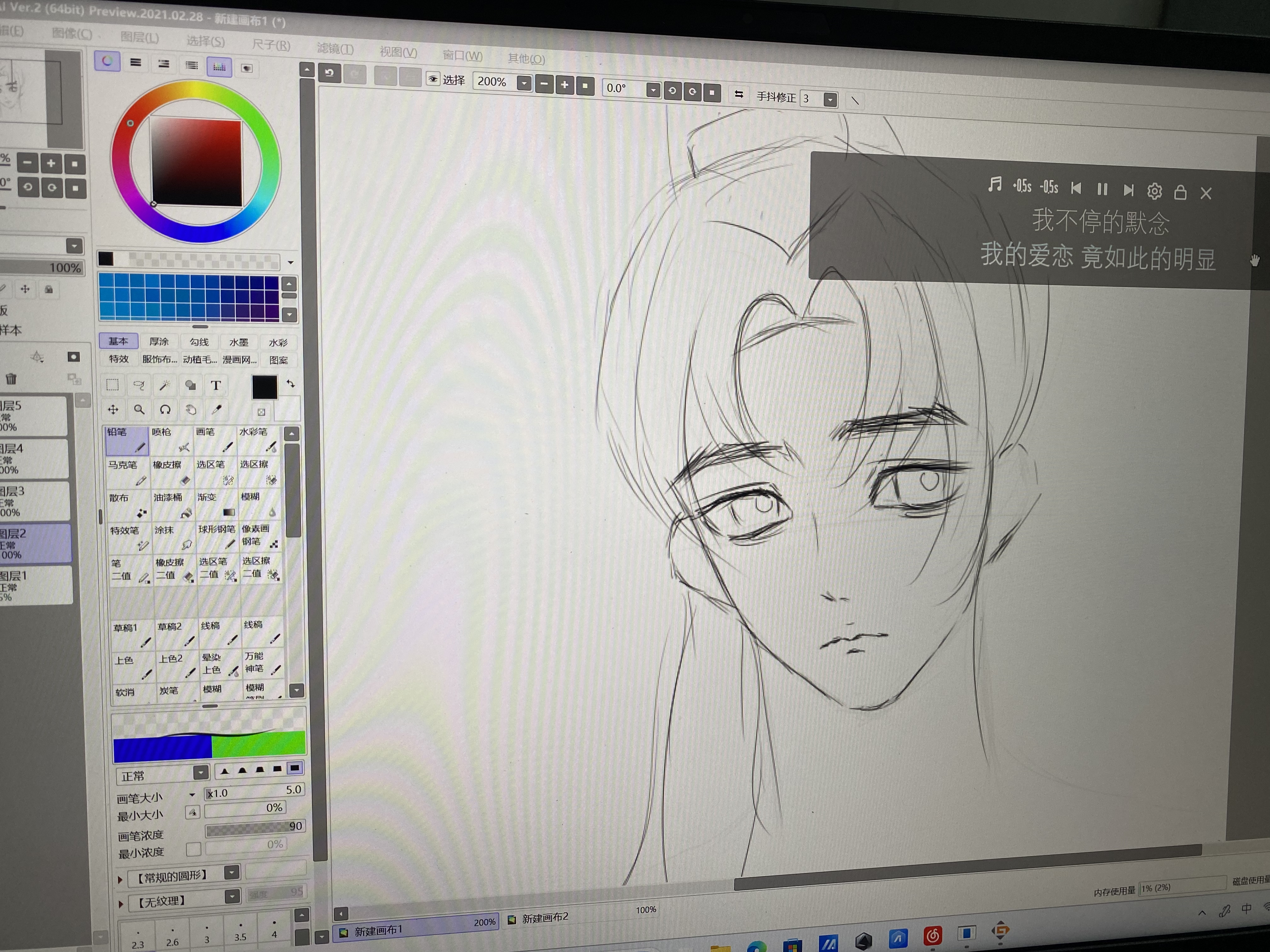Open the 200% zoom dropdown
1270x952 pixels.
pos(523,82)
